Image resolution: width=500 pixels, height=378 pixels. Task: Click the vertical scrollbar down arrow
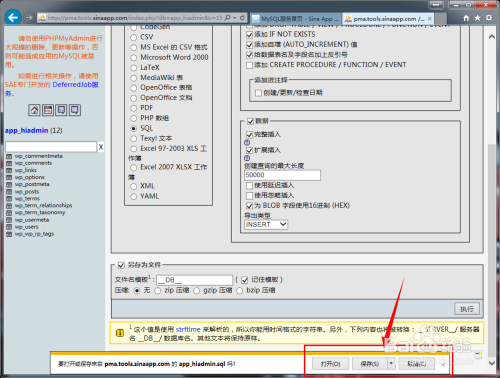pyautogui.click(x=491, y=362)
